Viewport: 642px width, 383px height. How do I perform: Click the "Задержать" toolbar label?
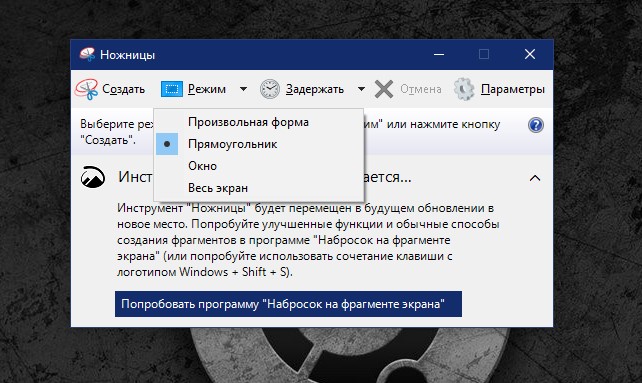(x=314, y=89)
